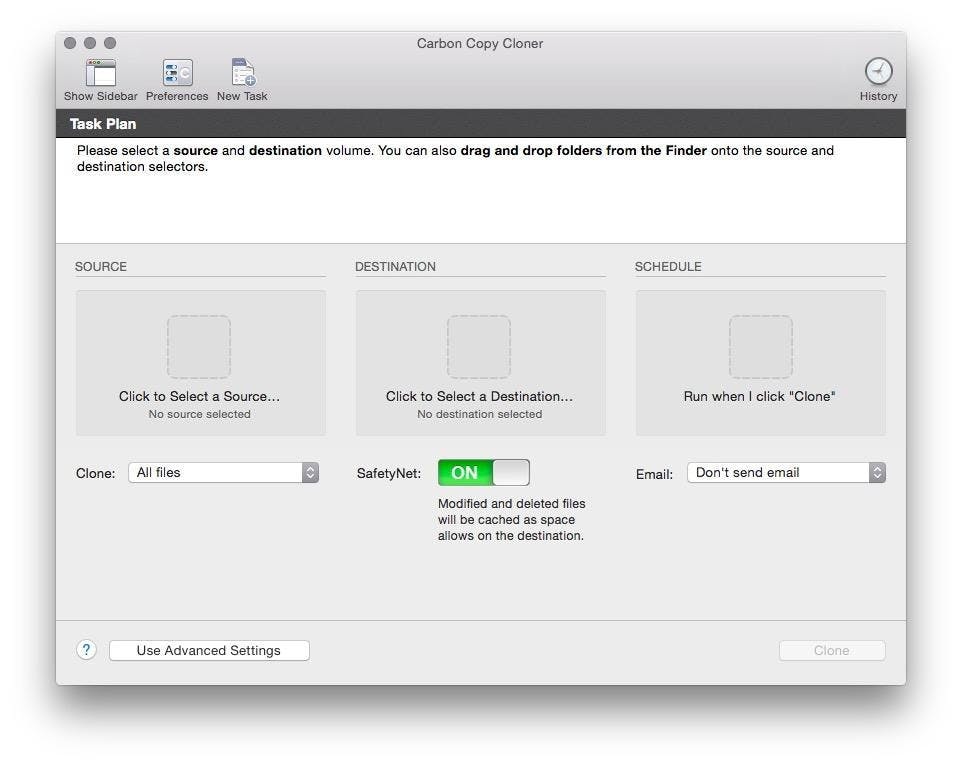Viewport: 962px width, 765px height.
Task: Click 'Click to Select a Destination...' text
Action: click(479, 396)
